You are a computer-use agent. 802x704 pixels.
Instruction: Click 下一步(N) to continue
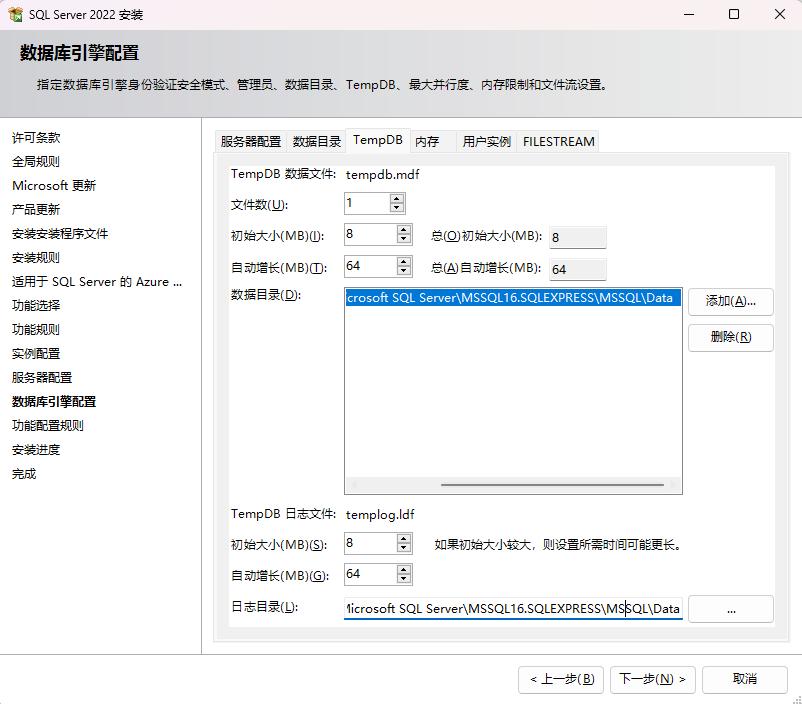(x=652, y=679)
